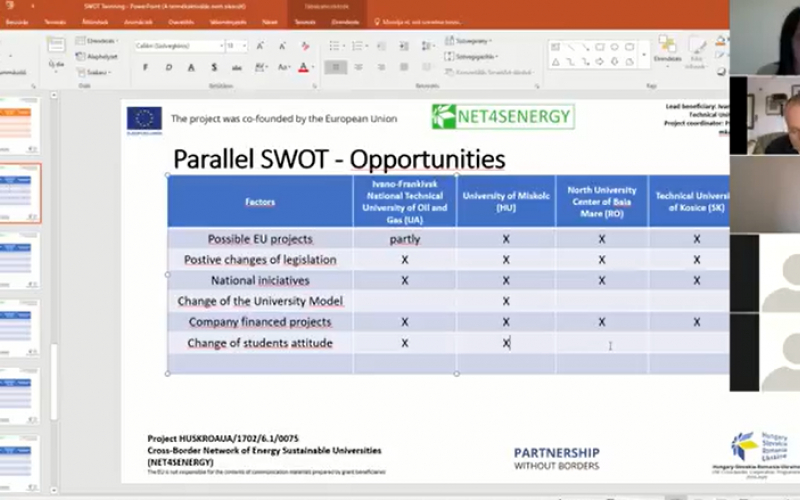Open the slide Layout (Elrendezés) dropdown

point(97,41)
